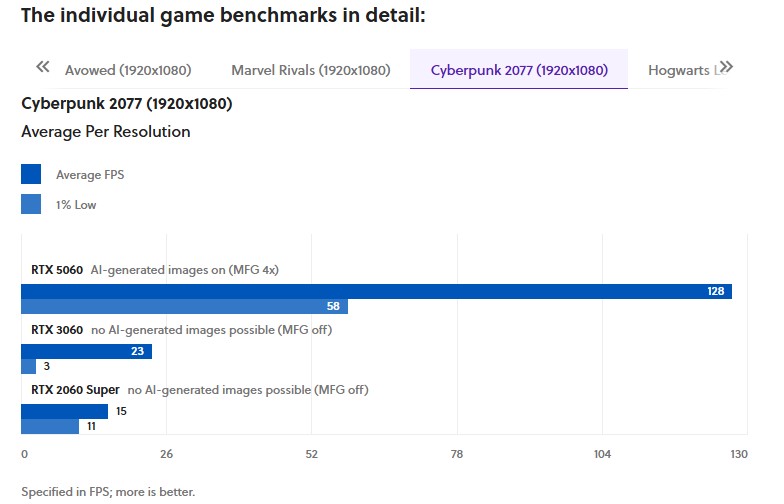Click 'The individual game benchmarks in detail:' heading
Image resolution: width=784 pixels, height=504 pixels.
click(x=223, y=15)
